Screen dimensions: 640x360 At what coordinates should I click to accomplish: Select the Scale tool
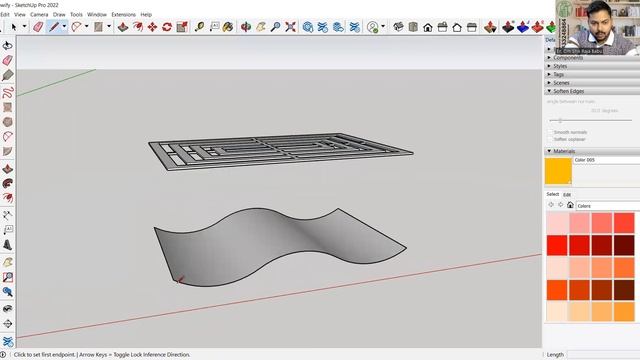(x=182, y=27)
